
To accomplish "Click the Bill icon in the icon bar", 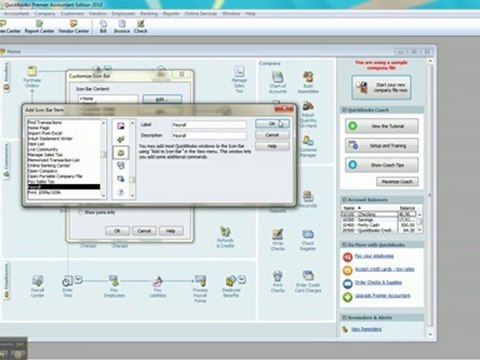I will pos(103,27).
